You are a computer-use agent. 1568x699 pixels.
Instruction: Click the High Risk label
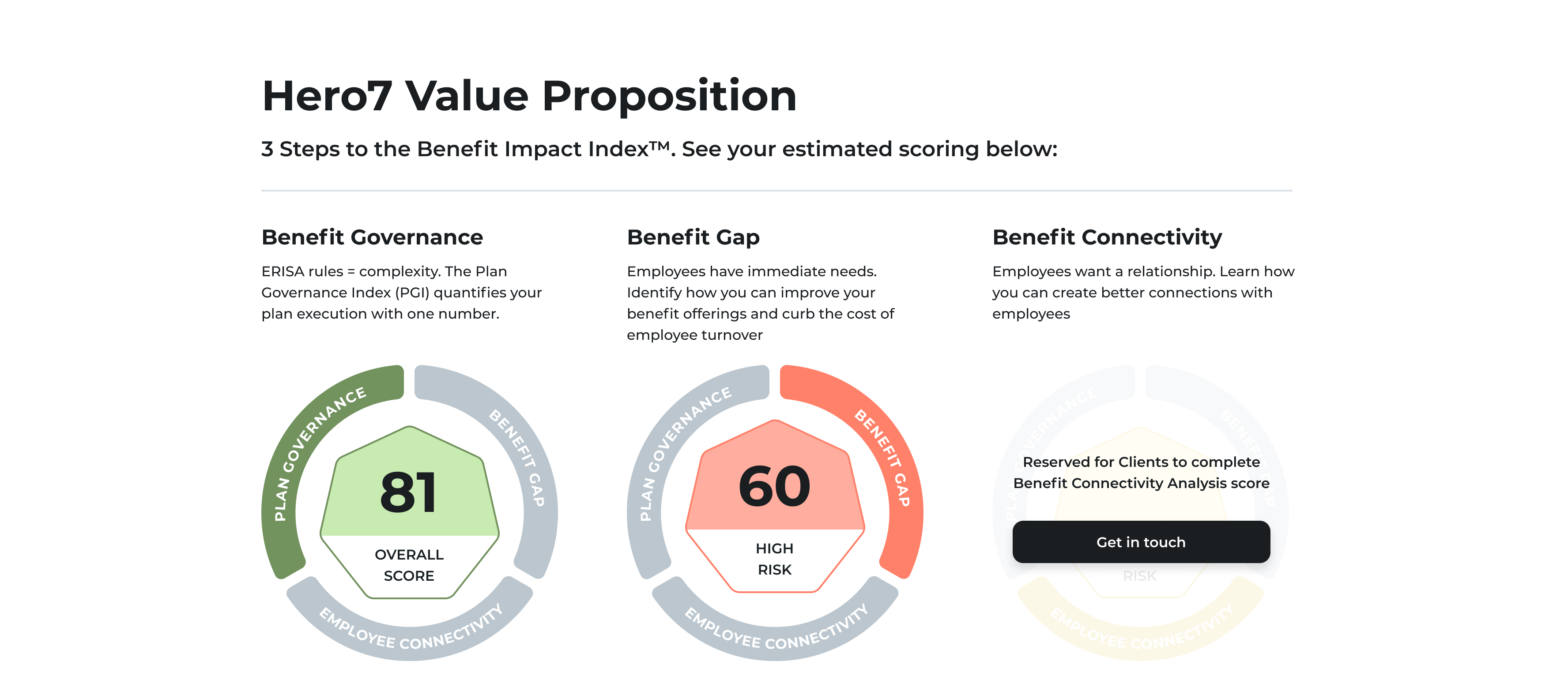point(774,559)
